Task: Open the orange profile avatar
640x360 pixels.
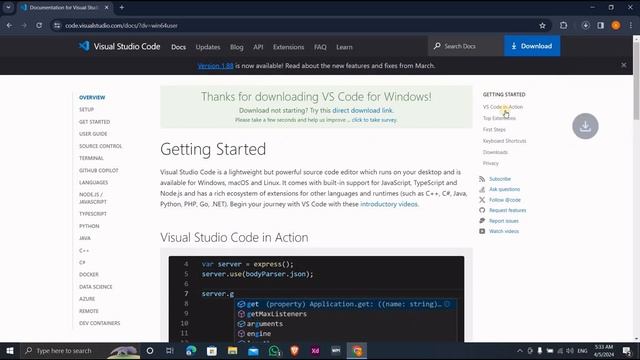Action: [616, 25]
